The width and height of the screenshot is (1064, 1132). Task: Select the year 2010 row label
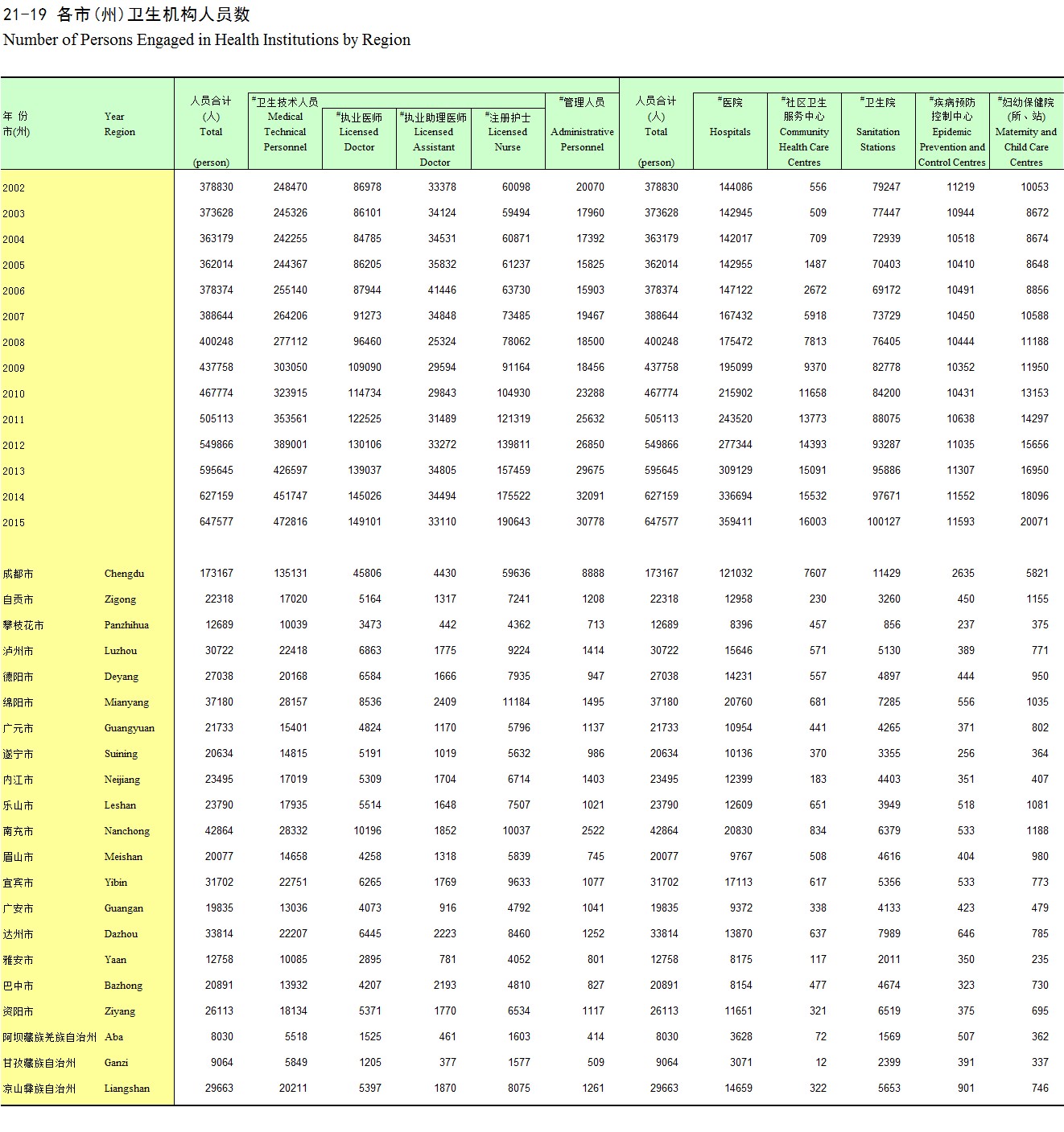click(14, 394)
